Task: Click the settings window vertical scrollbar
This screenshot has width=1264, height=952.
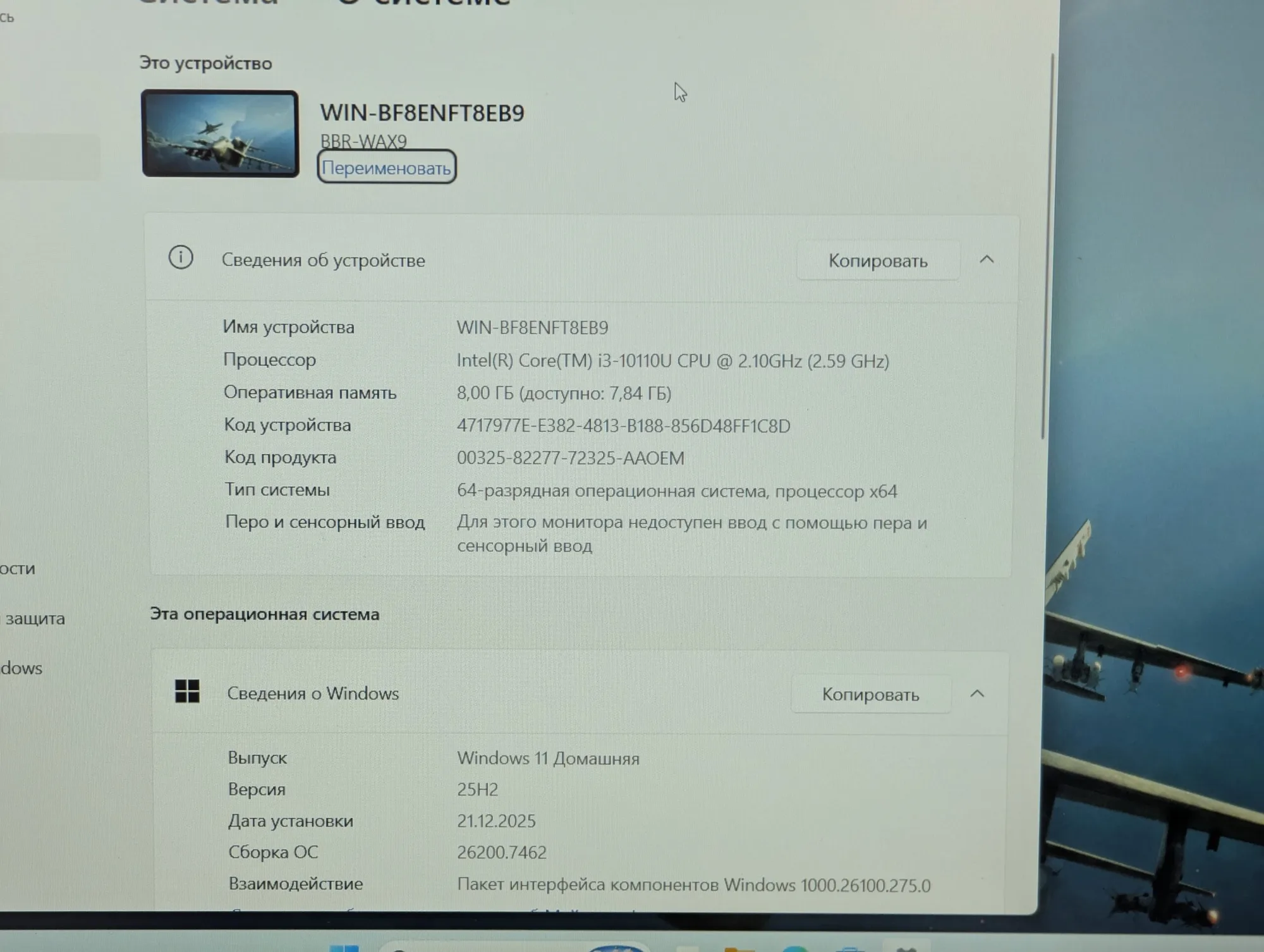Action: 1047,247
